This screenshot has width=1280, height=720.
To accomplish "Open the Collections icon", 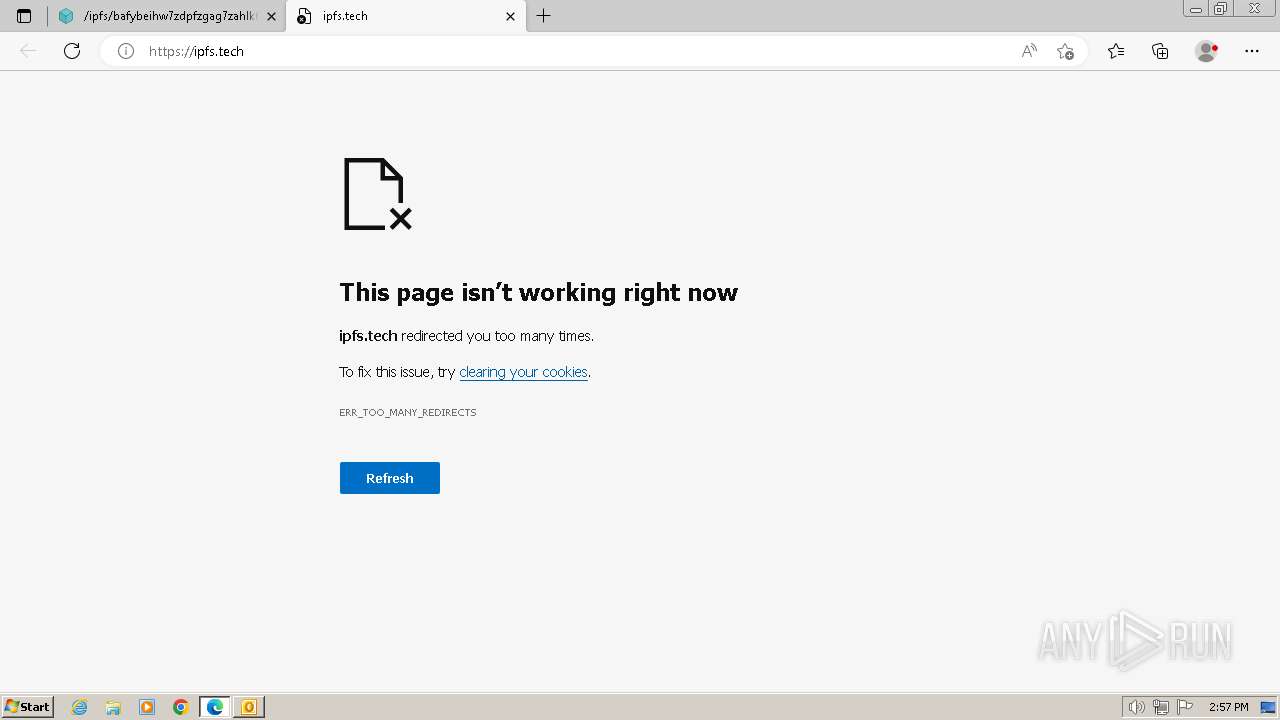I will tap(1160, 51).
